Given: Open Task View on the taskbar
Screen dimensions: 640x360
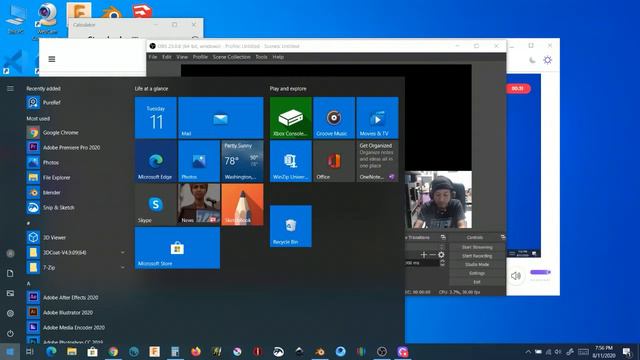Looking at the screenshot, I should coord(30,351).
